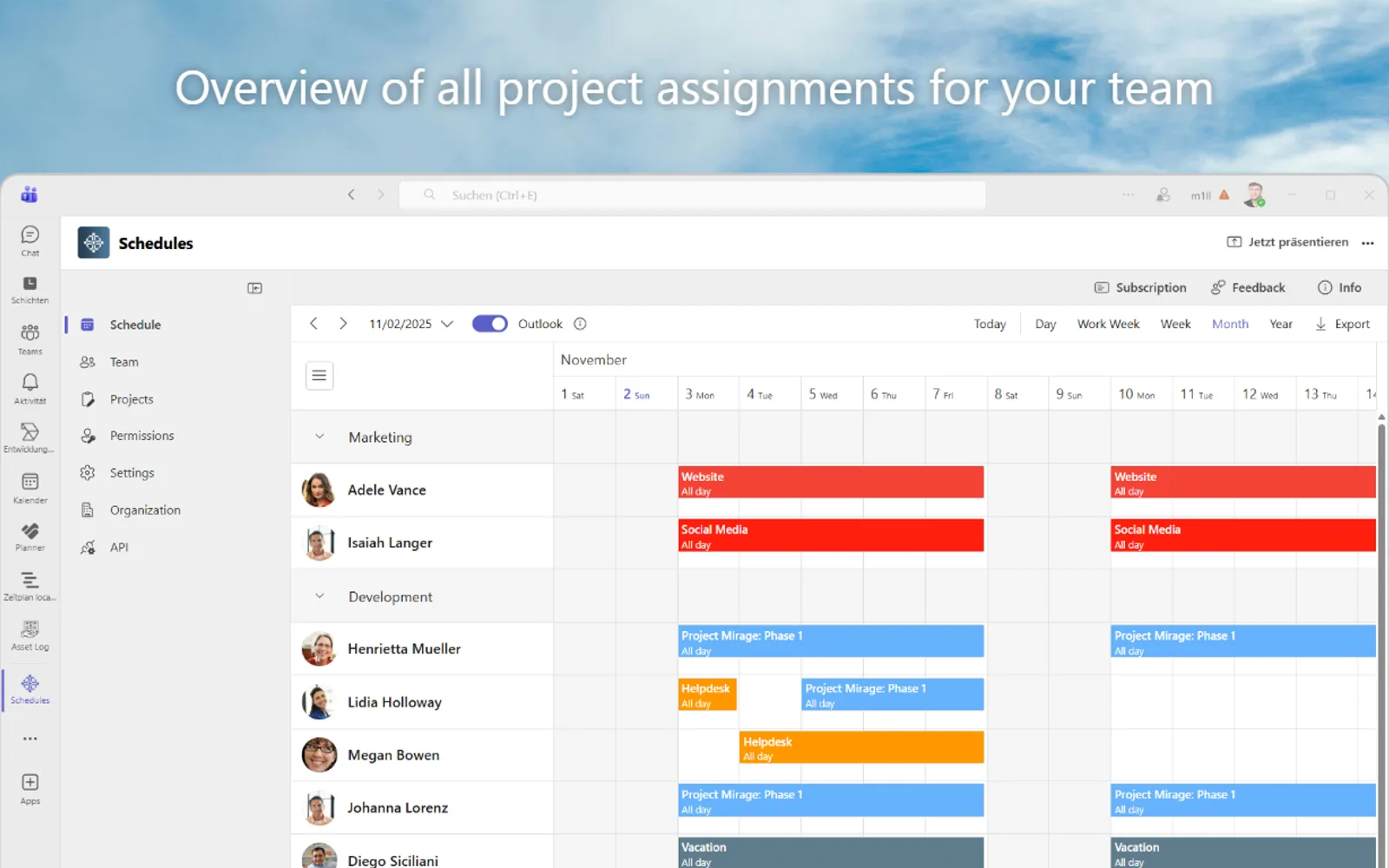Open Asset Log app icon

(x=30, y=635)
